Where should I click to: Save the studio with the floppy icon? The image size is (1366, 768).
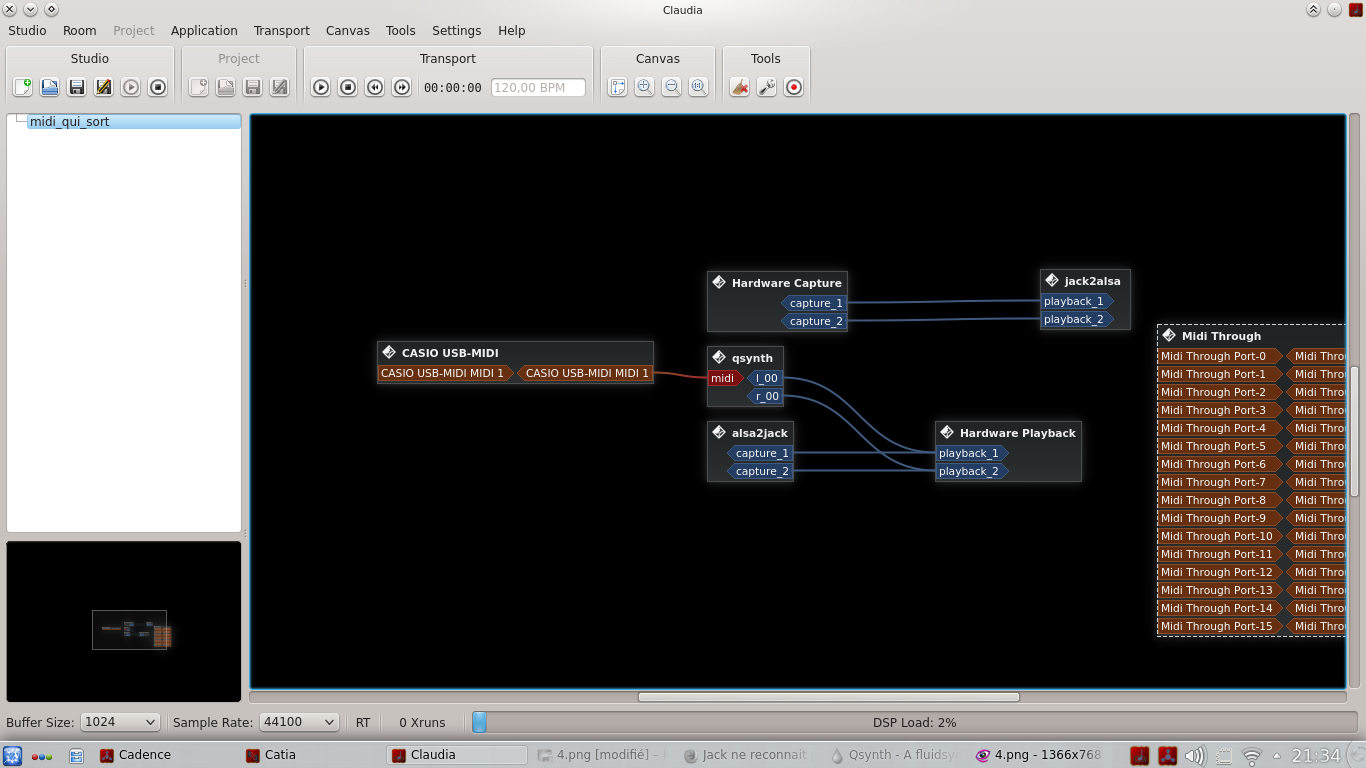tap(76, 87)
